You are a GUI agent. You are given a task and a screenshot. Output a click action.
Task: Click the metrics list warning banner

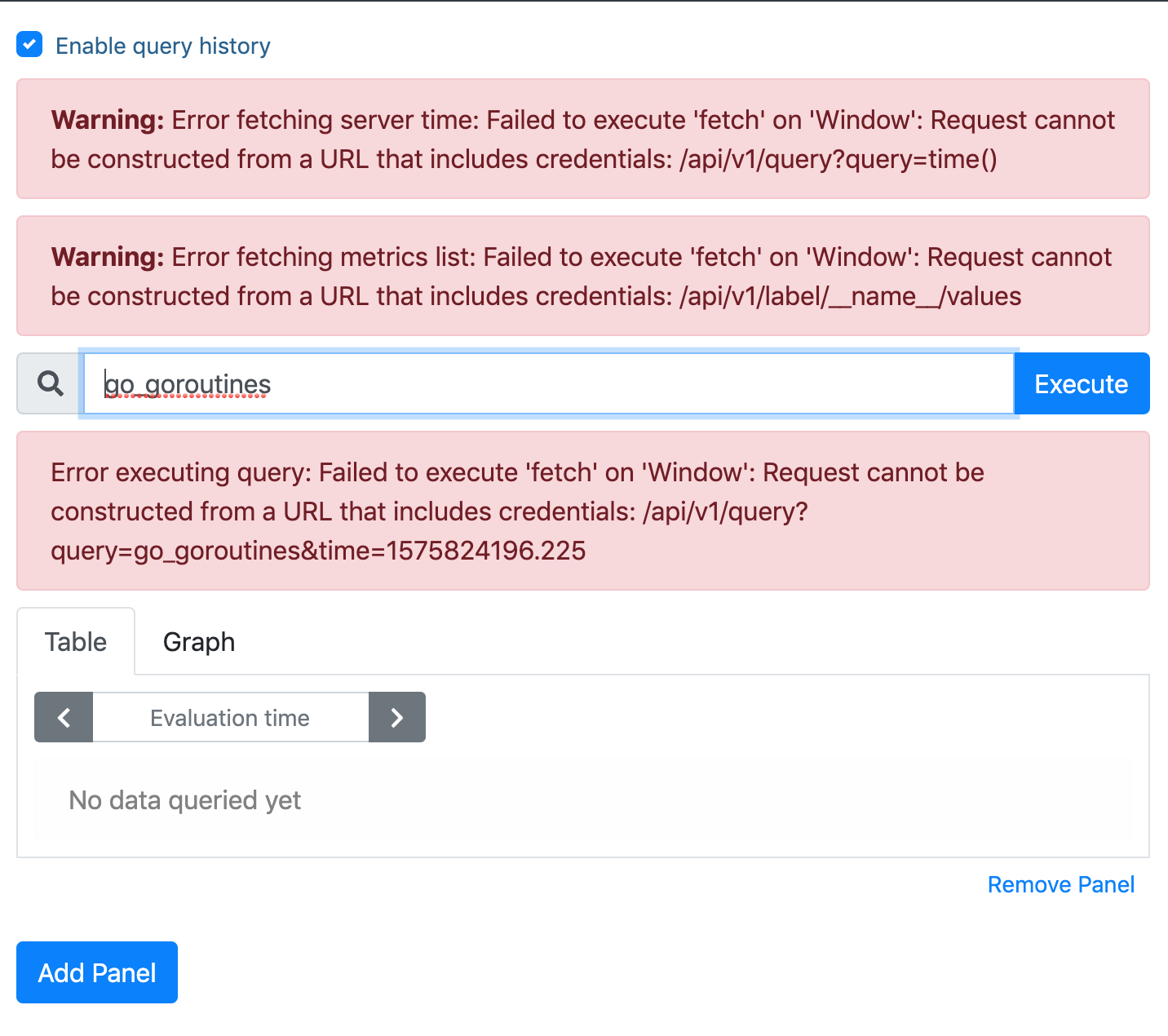(582, 276)
